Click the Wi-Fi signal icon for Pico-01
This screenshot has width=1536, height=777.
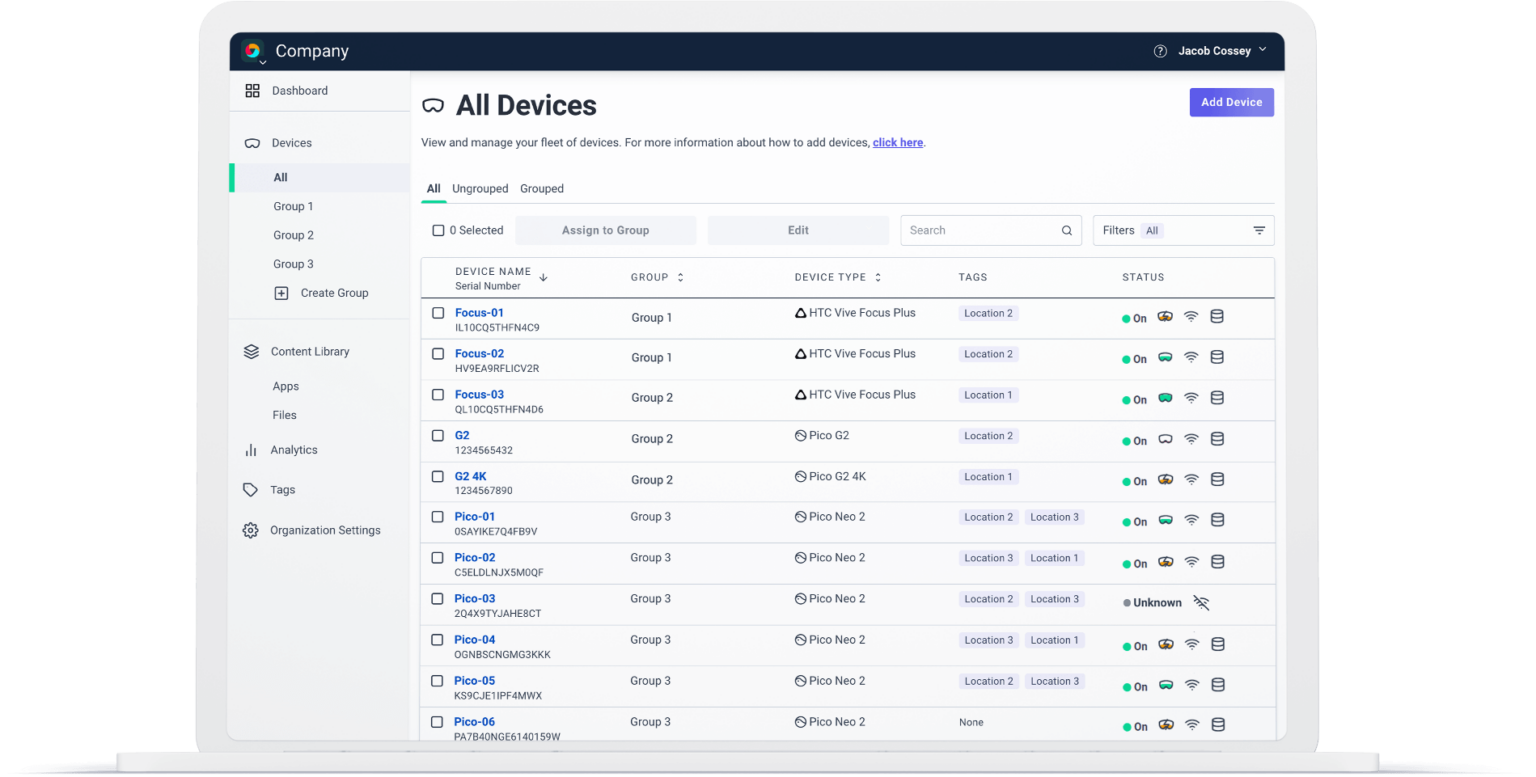point(1191,520)
